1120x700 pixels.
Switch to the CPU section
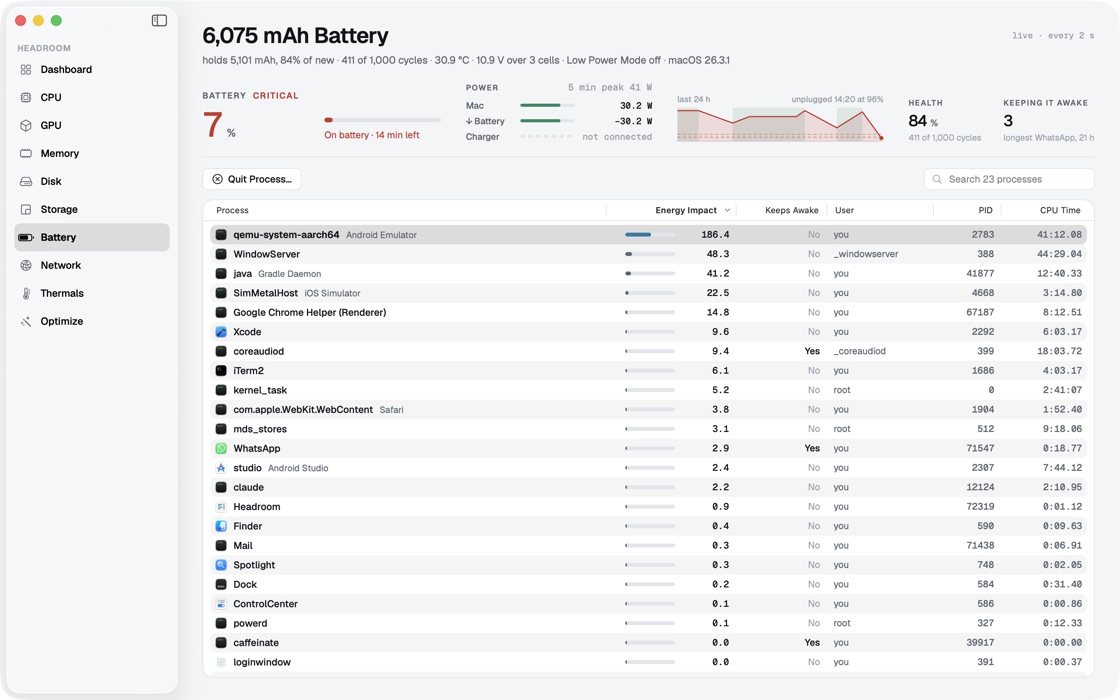click(x=92, y=97)
